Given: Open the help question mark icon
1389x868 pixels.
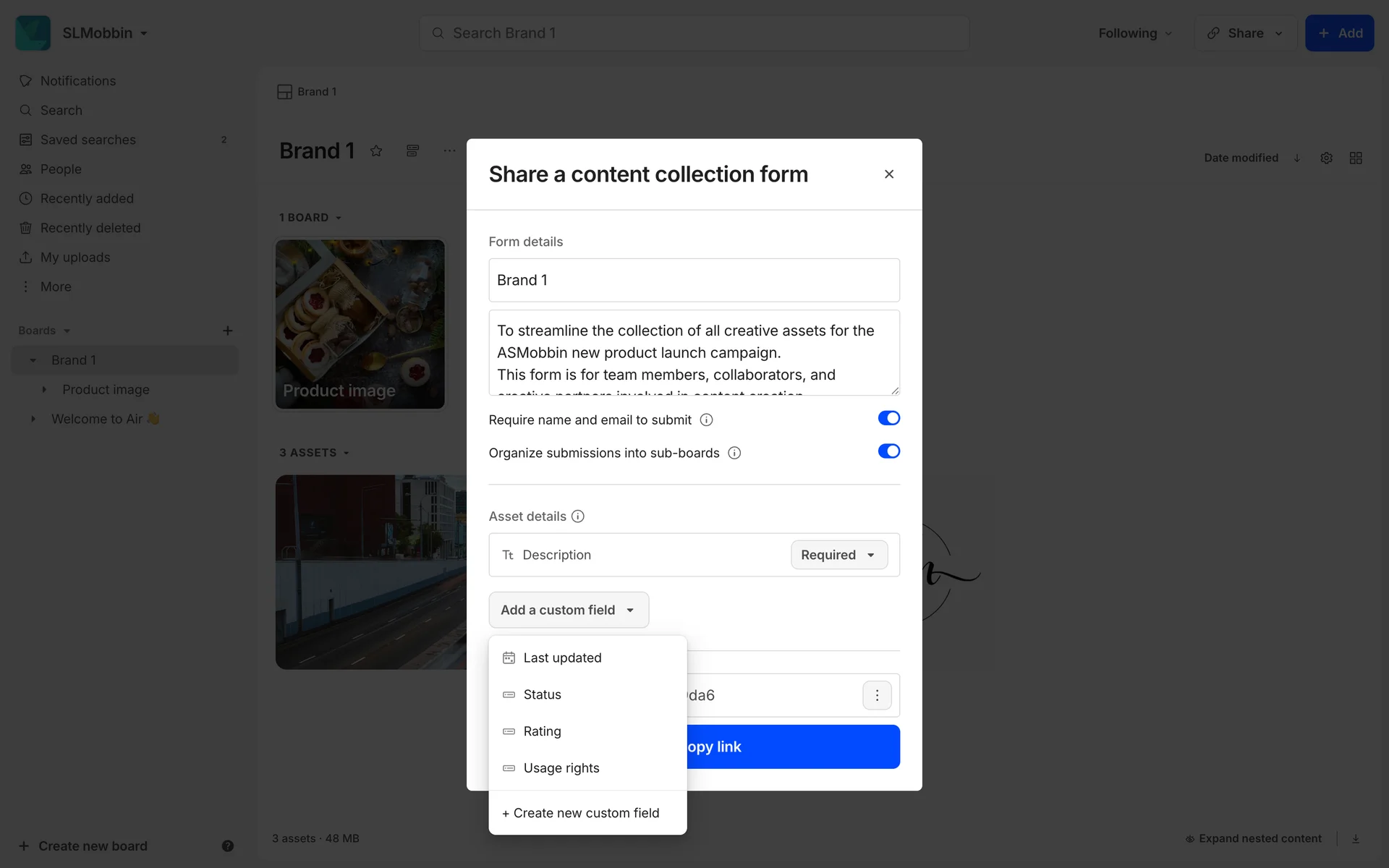Looking at the screenshot, I should (x=228, y=846).
